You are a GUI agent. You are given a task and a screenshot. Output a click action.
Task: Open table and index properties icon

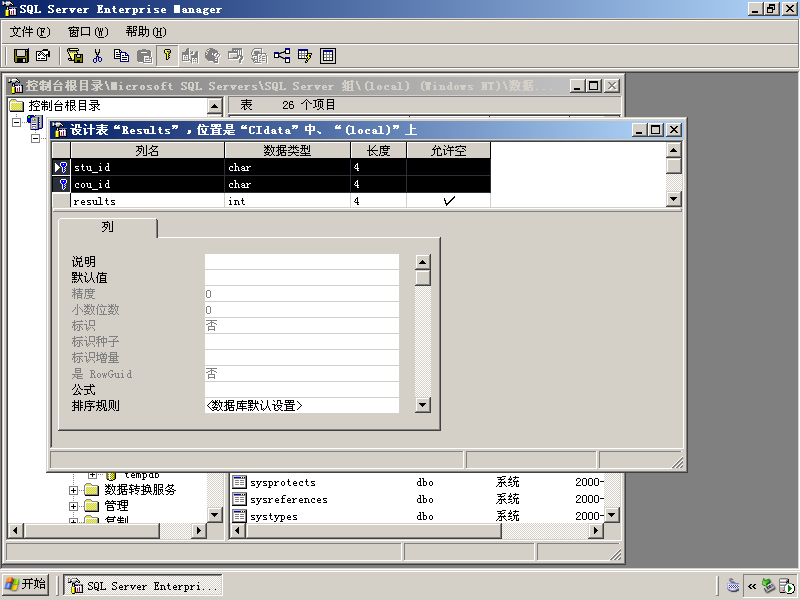43,56
